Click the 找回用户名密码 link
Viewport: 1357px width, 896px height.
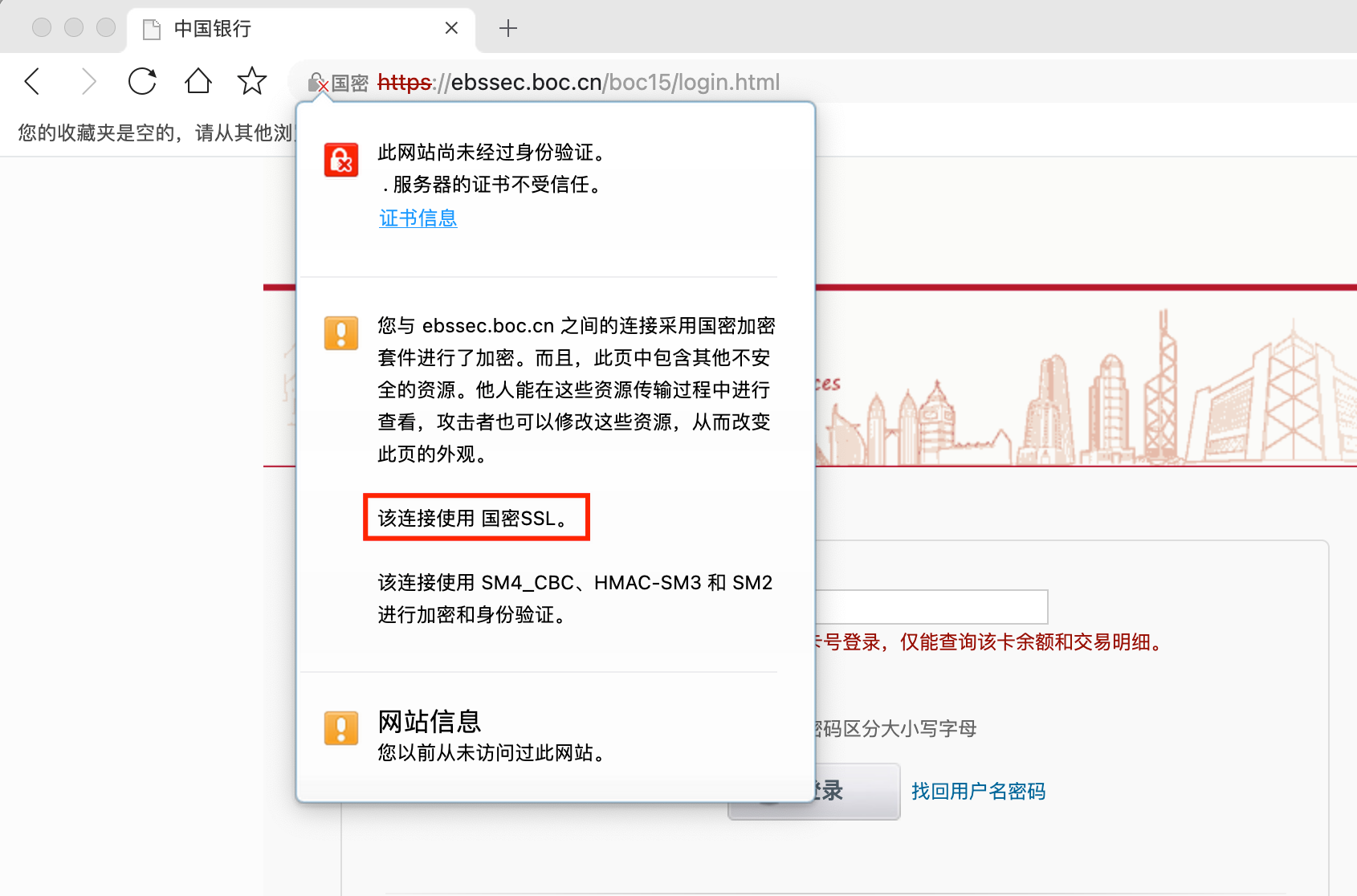coord(978,792)
